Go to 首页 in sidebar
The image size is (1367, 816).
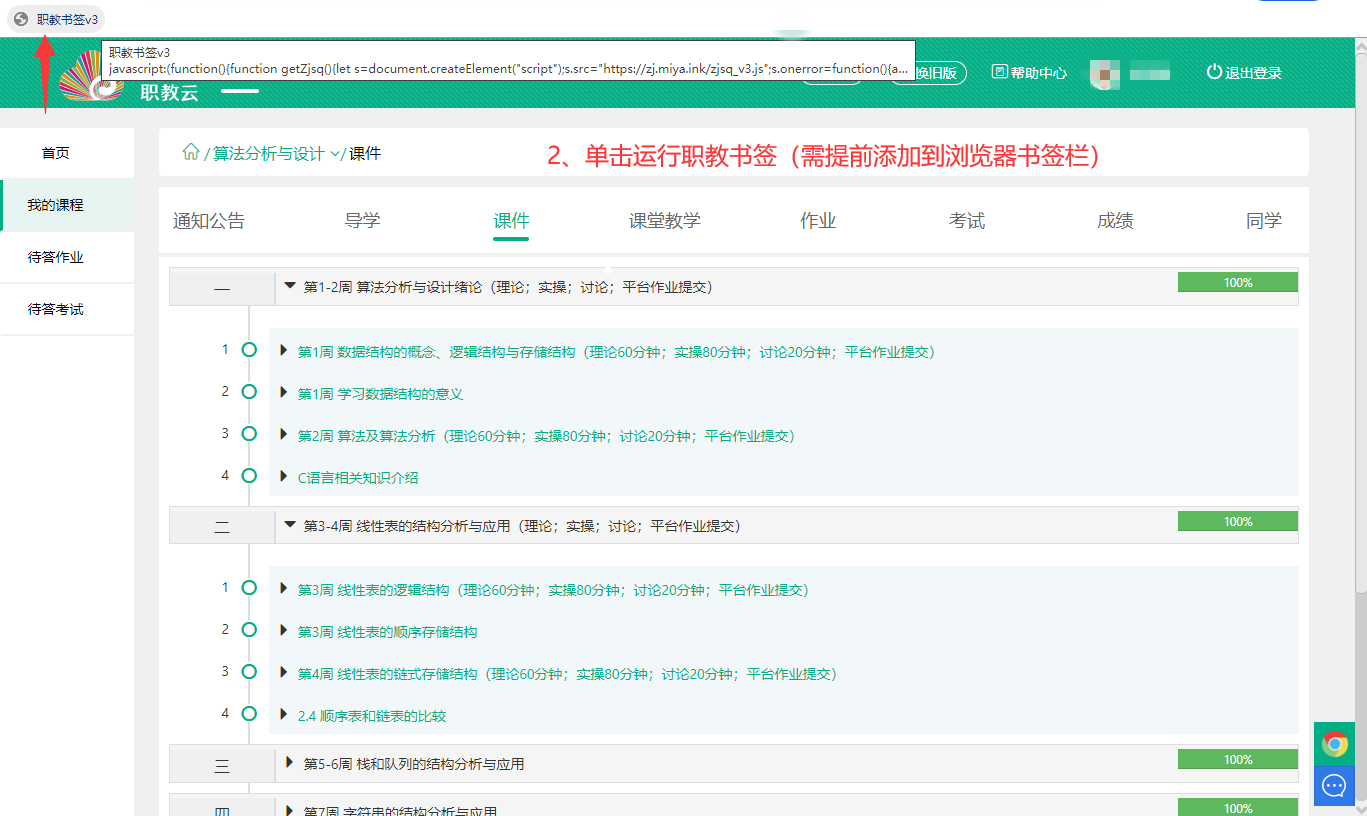point(56,153)
